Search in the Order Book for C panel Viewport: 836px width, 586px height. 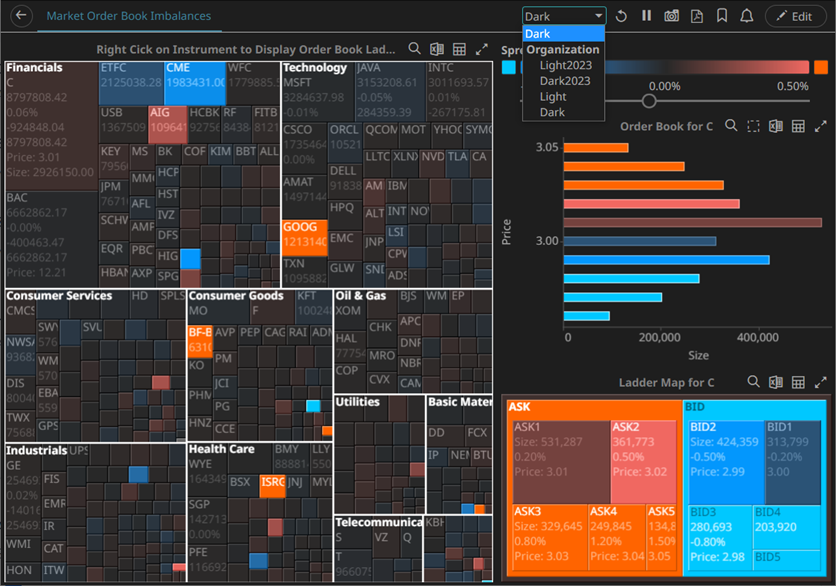click(731, 125)
